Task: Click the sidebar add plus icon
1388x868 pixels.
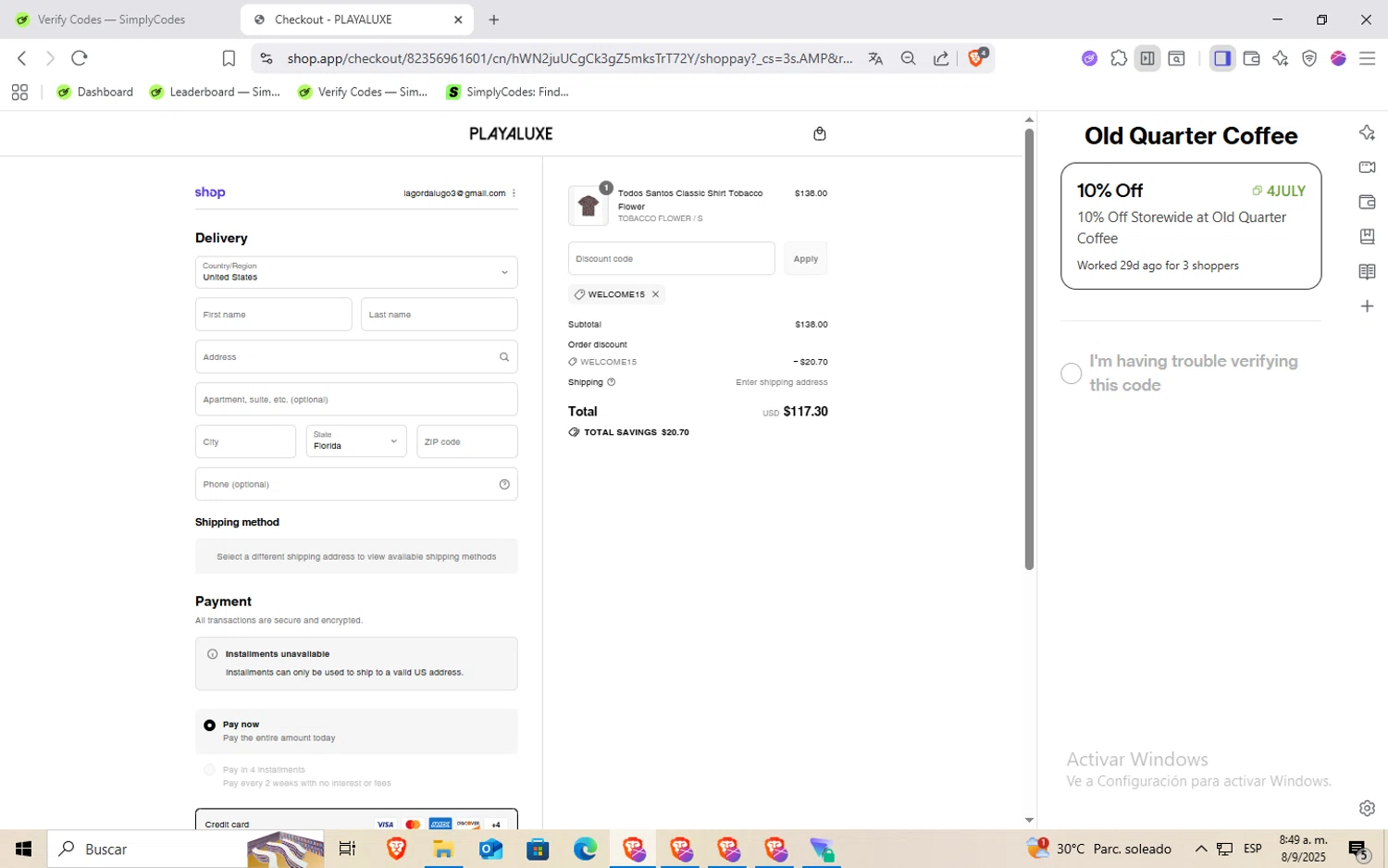Action: tap(1367, 306)
